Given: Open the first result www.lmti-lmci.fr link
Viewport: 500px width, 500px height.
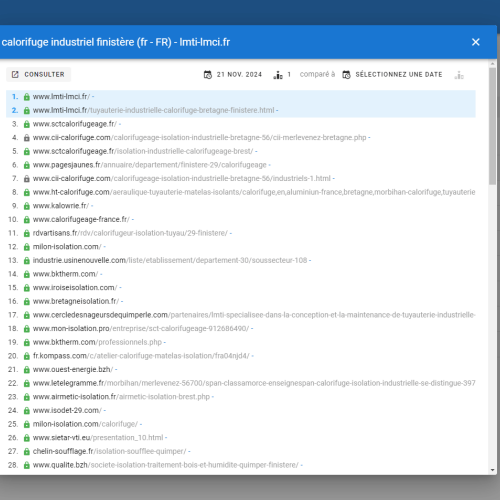Looking at the screenshot, I should coord(61,97).
